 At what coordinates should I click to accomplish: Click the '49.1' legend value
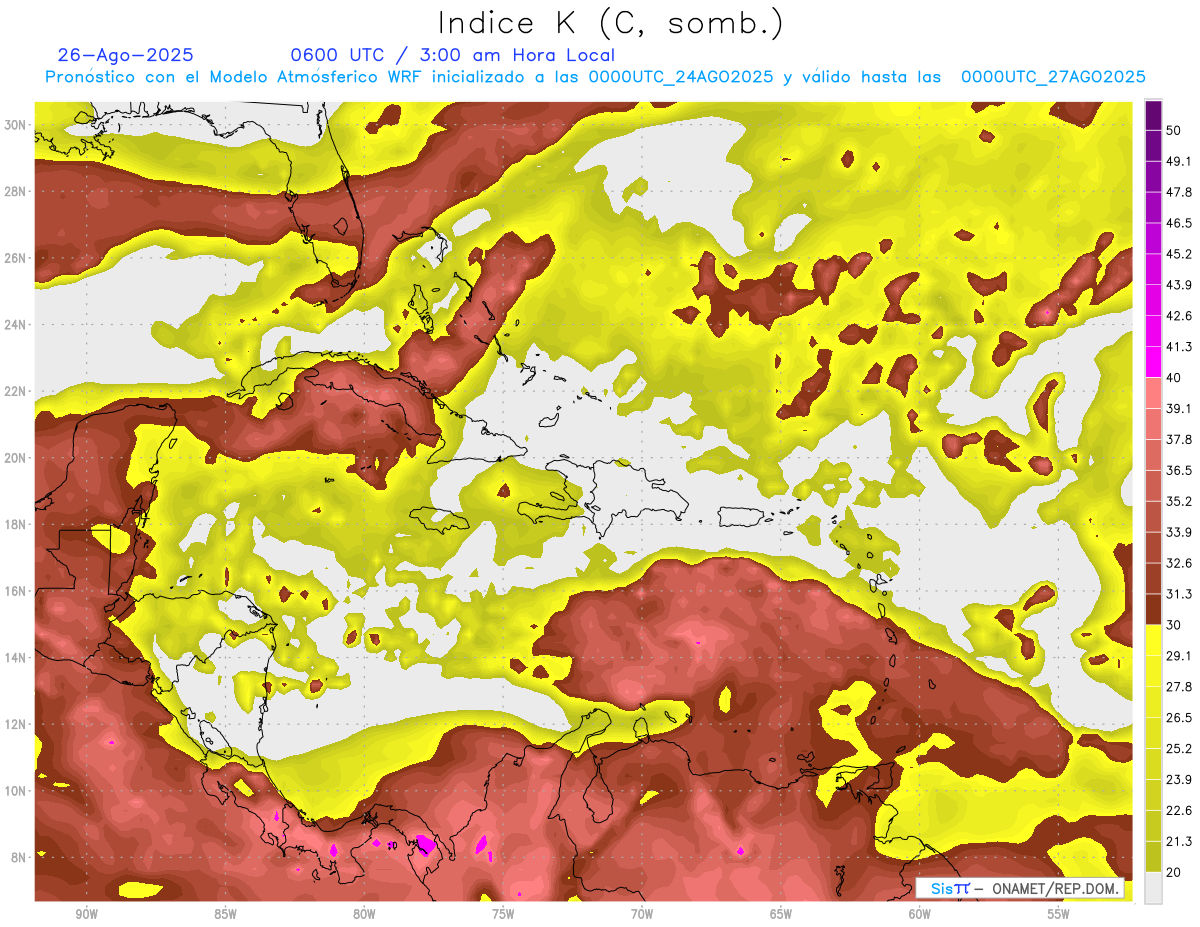[1179, 162]
